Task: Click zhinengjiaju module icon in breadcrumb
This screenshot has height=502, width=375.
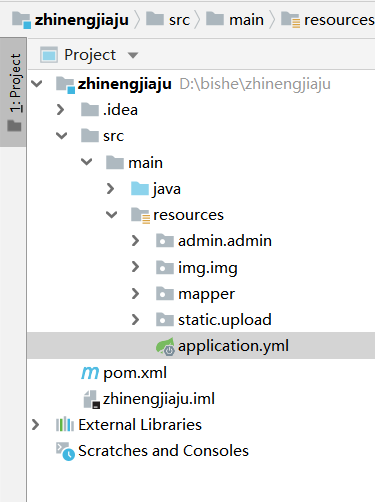Action: (21, 20)
